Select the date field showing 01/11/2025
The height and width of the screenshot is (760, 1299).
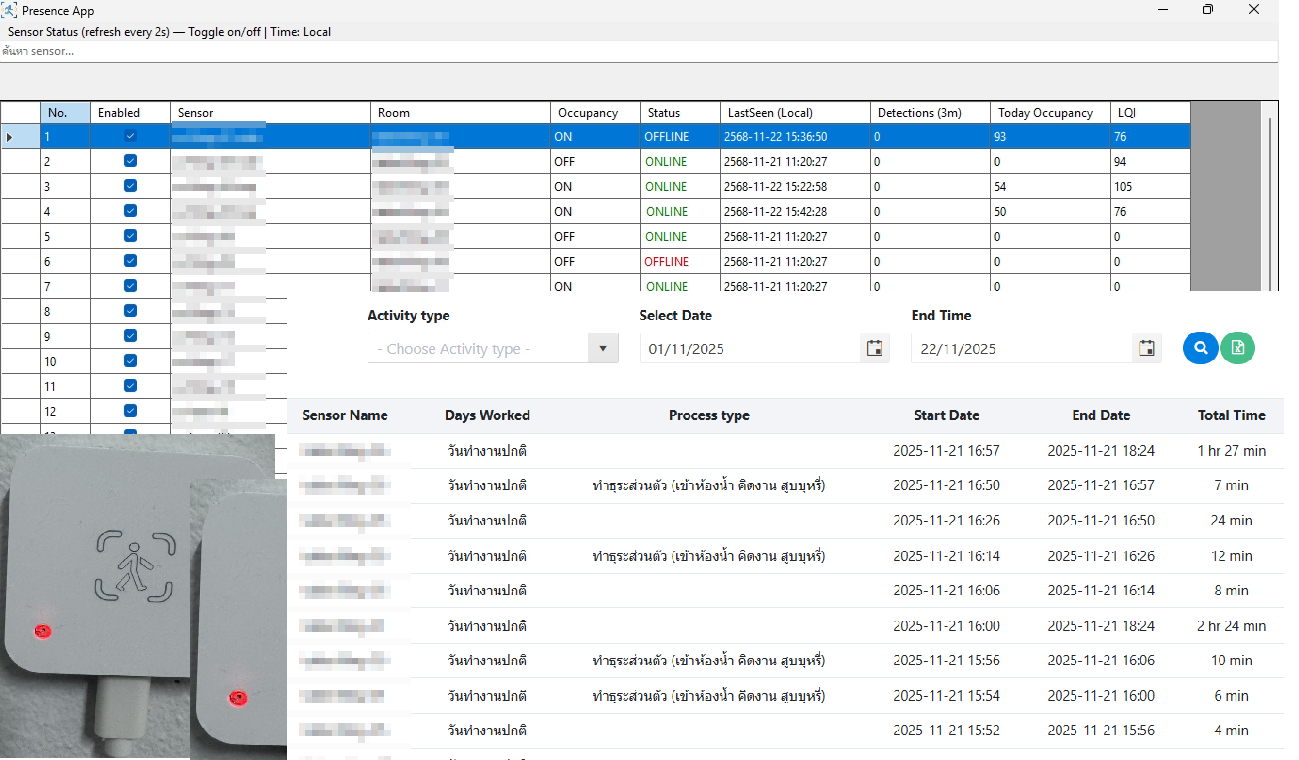pyautogui.click(x=750, y=347)
